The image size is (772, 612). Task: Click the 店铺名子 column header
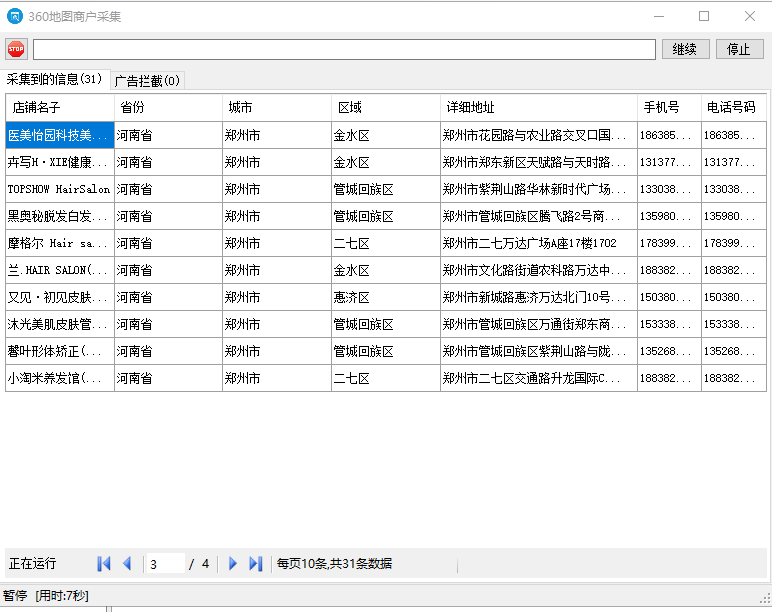tap(60, 107)
